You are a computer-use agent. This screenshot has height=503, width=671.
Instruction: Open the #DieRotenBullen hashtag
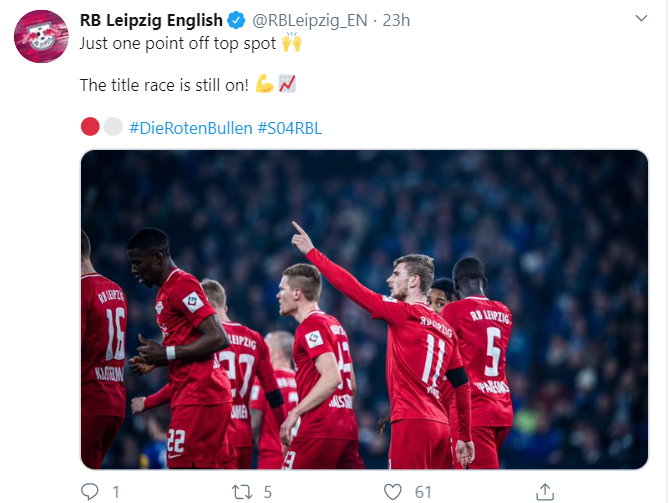tap(191, 128)
